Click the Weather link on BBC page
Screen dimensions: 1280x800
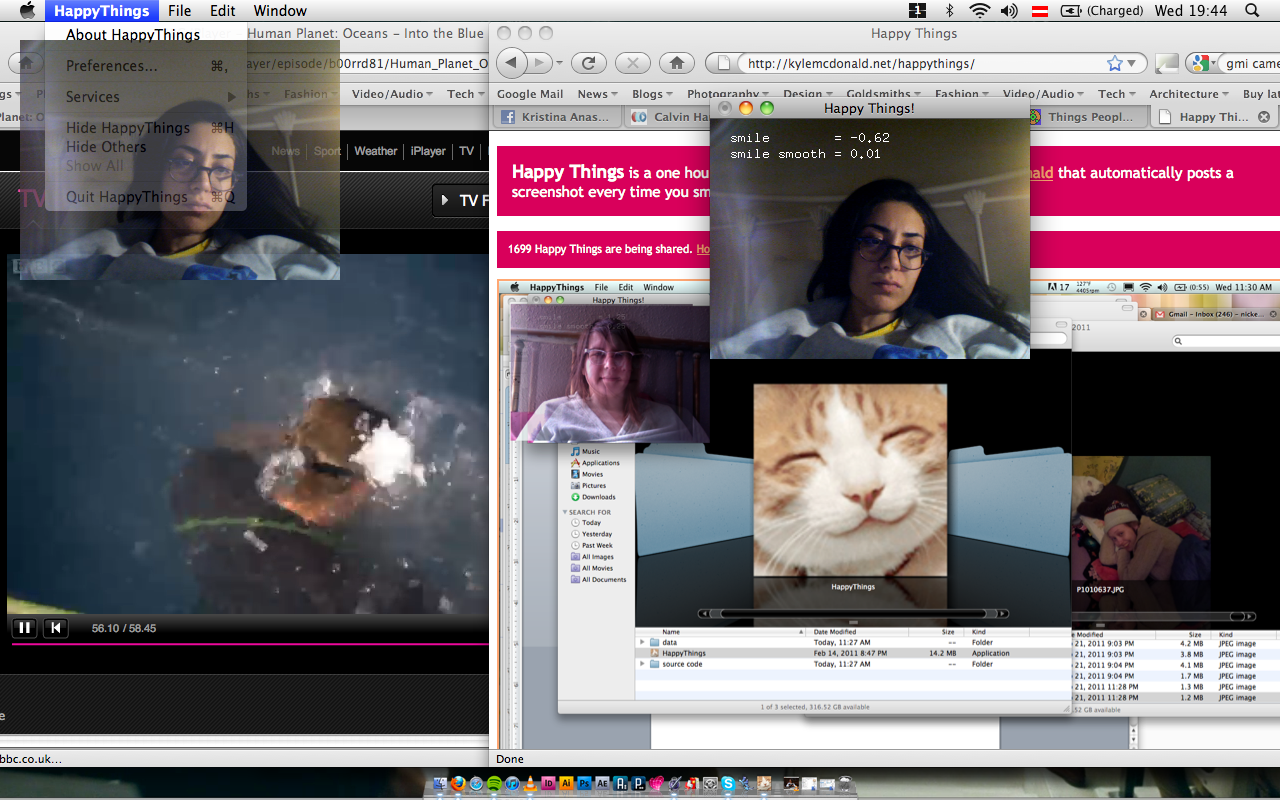coord(375,151)
